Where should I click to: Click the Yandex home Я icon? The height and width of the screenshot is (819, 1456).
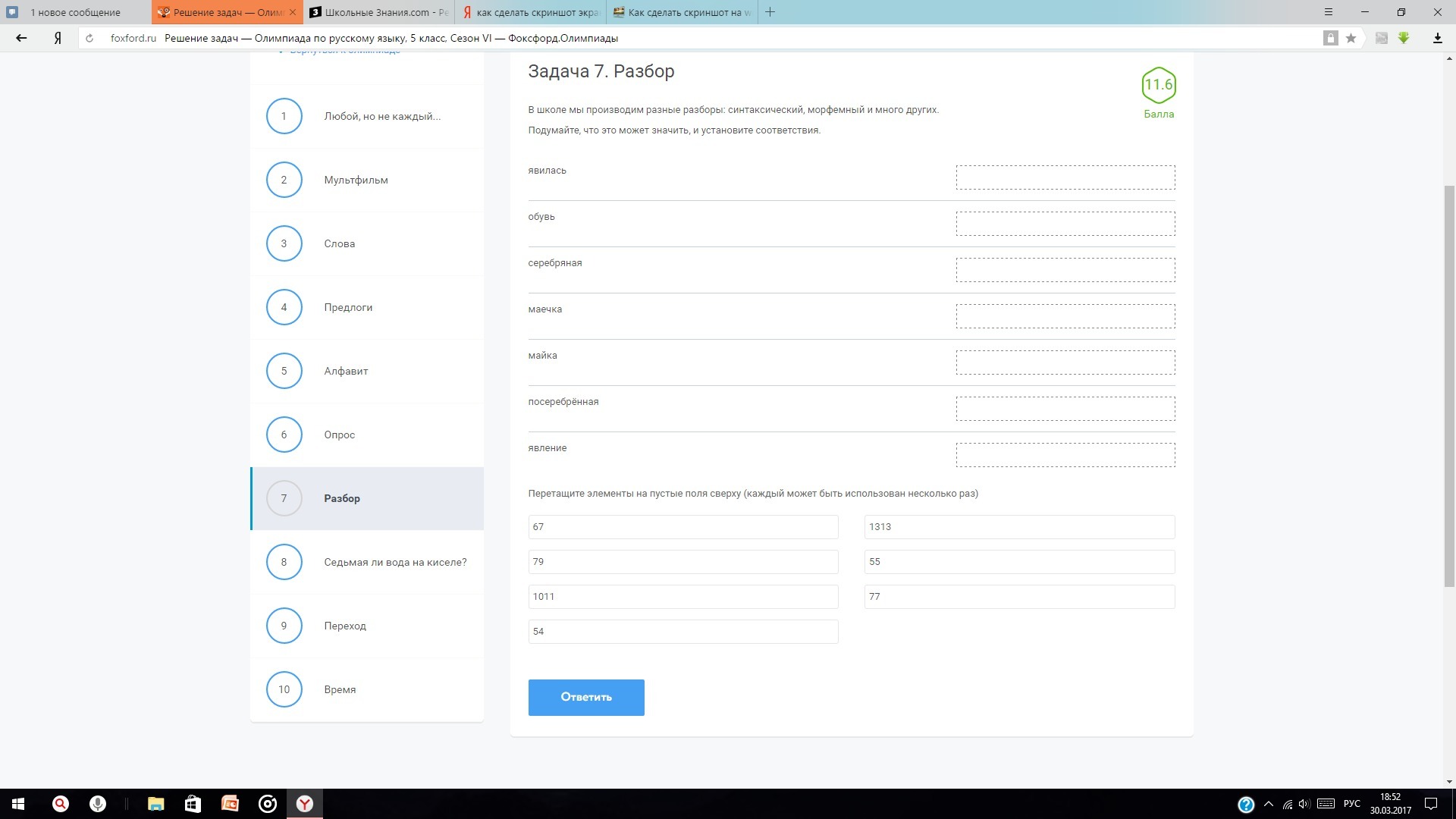click(x=58, y=38)
